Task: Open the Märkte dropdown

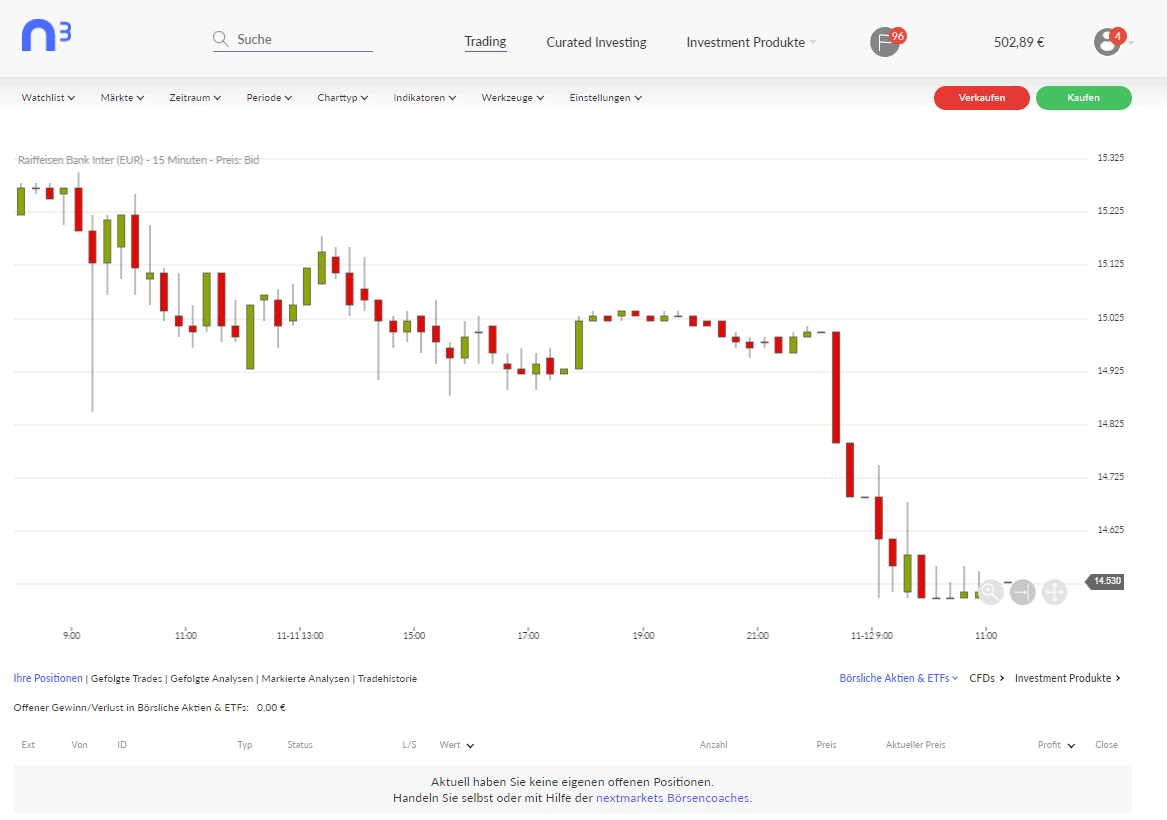Action: coord(122,97)
